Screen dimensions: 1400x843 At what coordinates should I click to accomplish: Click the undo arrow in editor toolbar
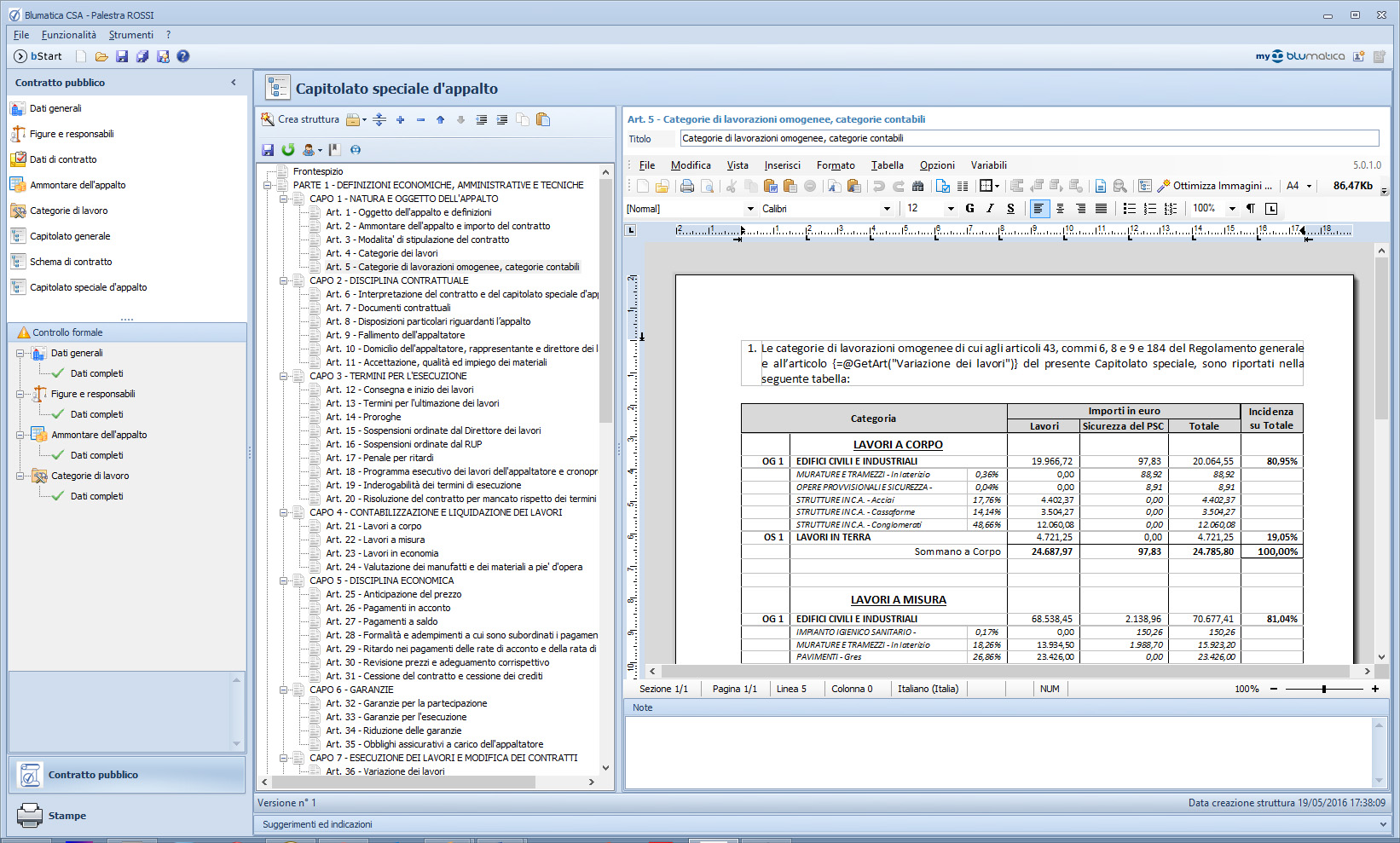click(x=878, y=186)
